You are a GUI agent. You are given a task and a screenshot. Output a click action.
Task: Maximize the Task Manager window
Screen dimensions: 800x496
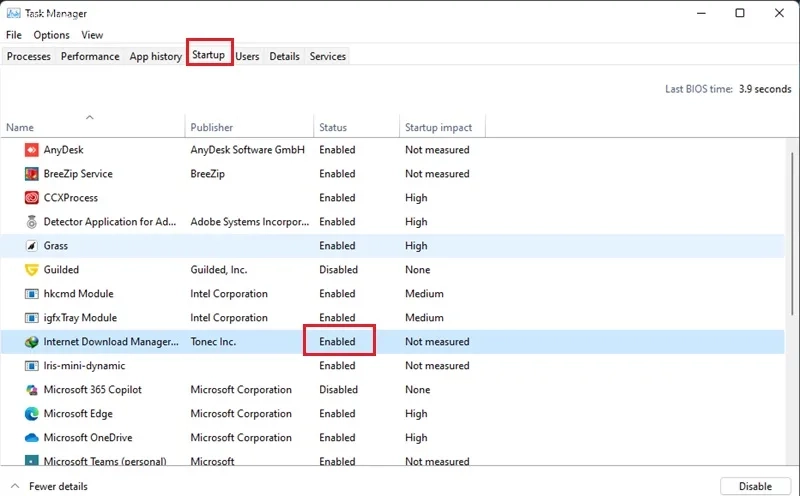click(x=740, y=13)
